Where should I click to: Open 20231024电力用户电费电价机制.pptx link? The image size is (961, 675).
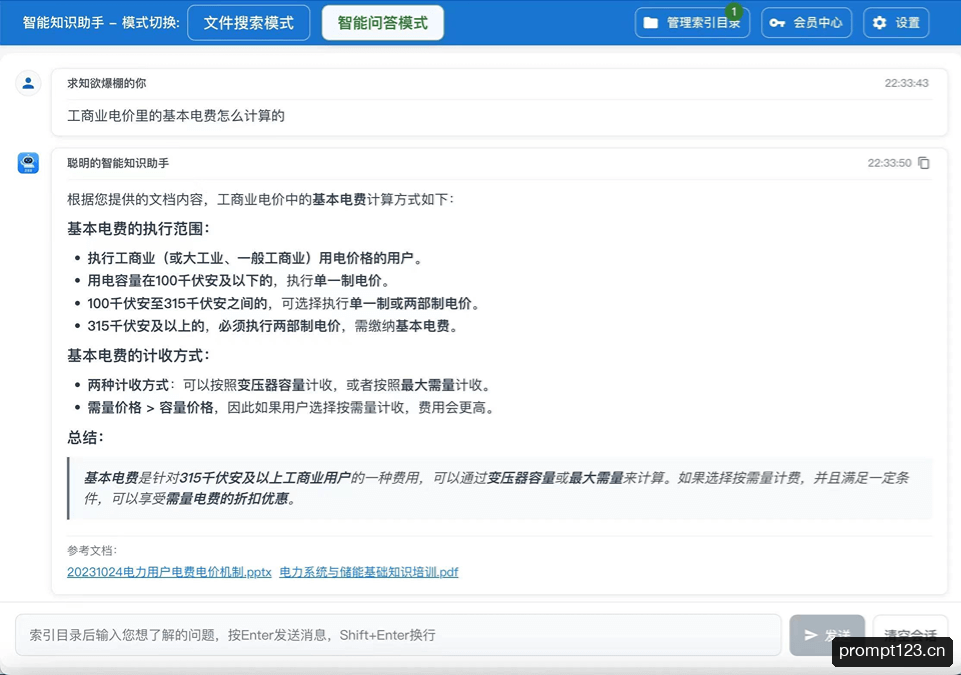pos(169,572)
